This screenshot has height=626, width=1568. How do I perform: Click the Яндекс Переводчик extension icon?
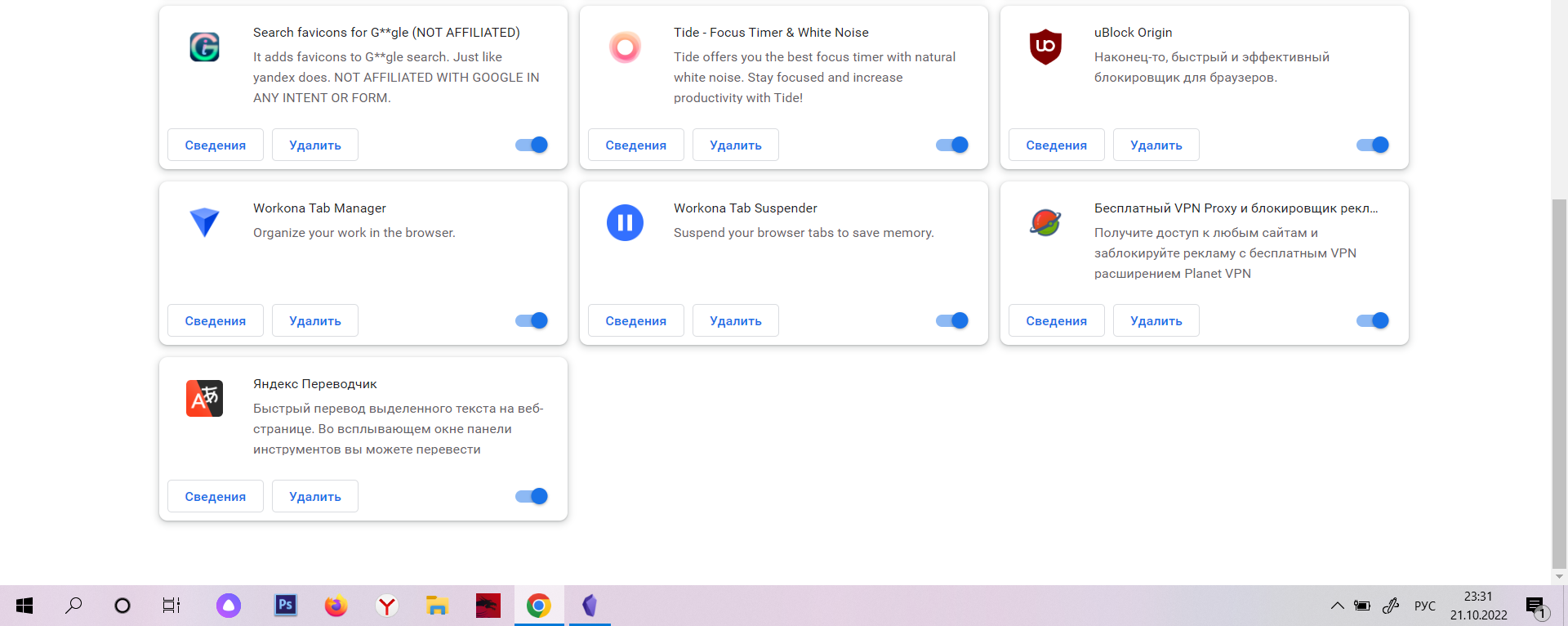[x=204, y=398]
